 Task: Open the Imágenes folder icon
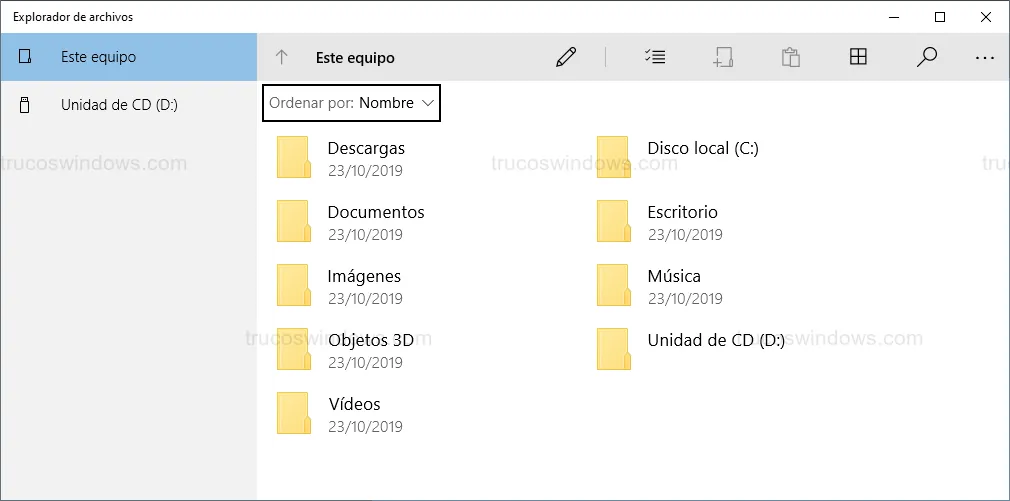[x=294, y=286]
